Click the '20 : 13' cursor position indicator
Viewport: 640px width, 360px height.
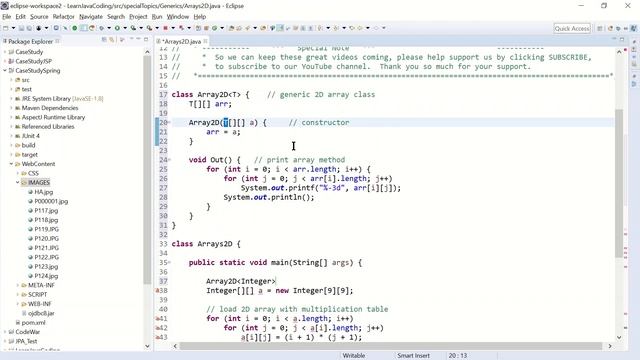pos(458,356)
